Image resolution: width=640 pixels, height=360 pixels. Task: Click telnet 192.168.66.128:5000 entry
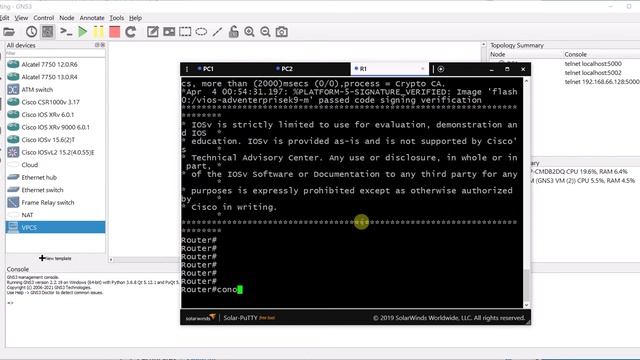pos(602,82)
